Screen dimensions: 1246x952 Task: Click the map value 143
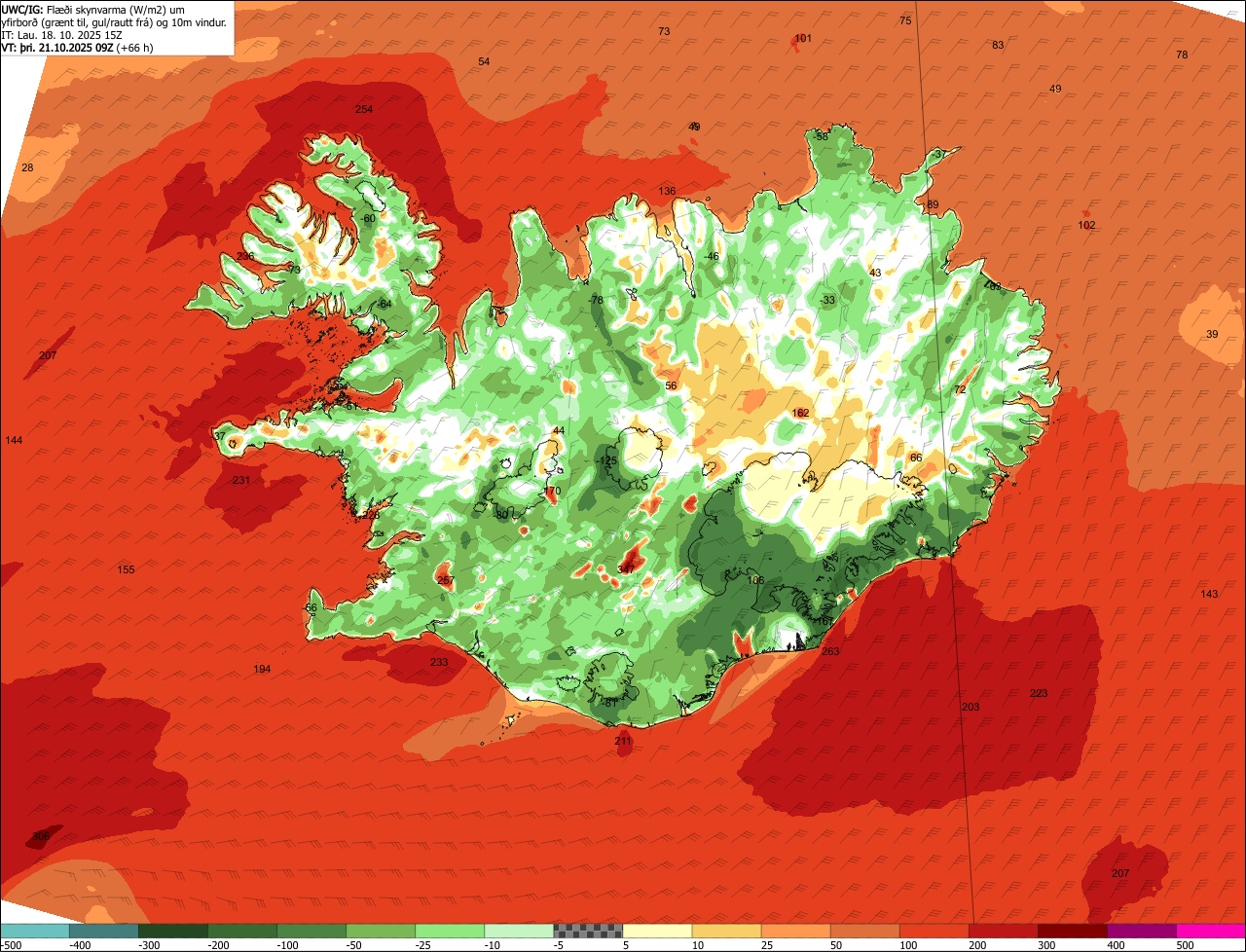pos(1209,594)
